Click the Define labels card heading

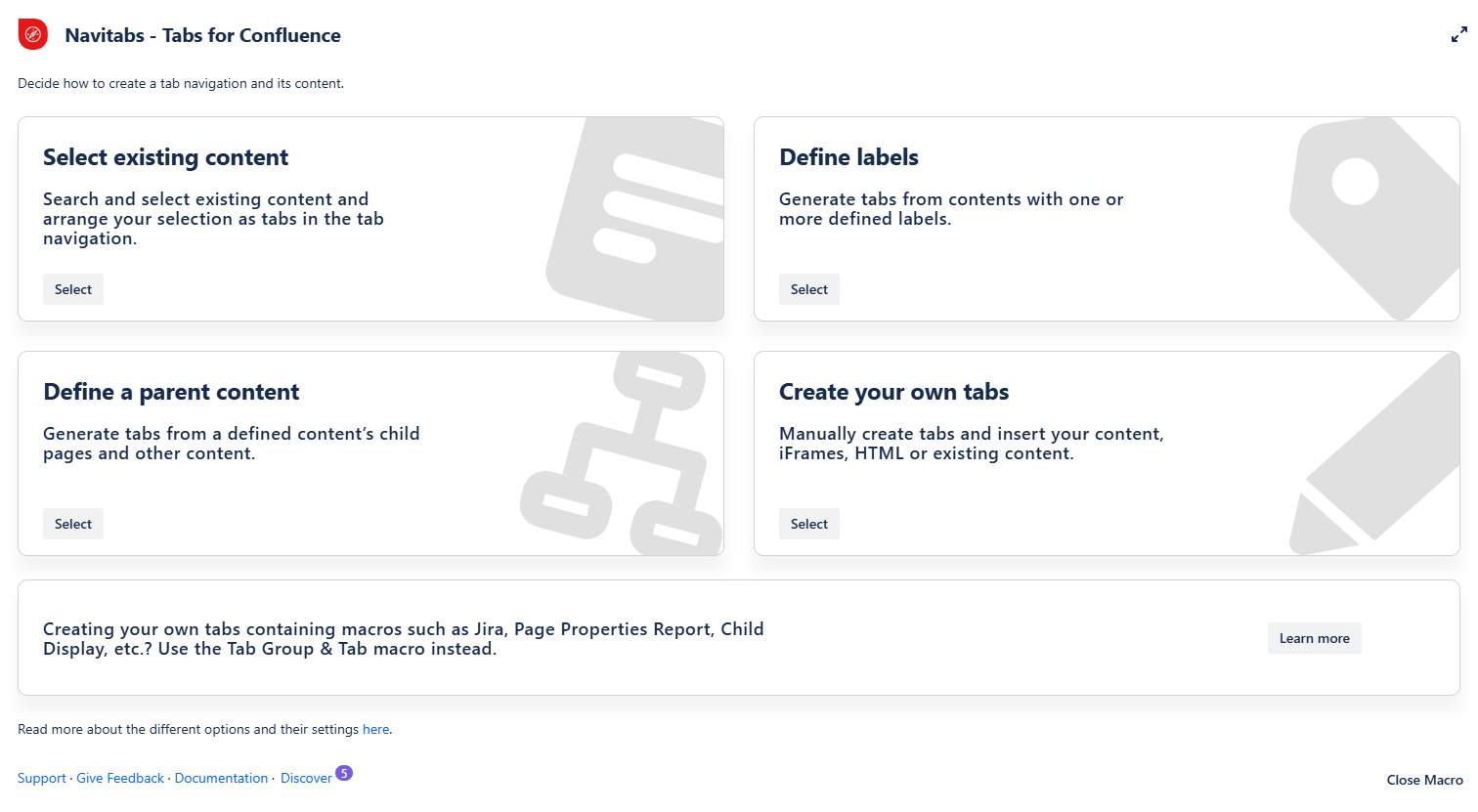pyautogui.click(x=848, y=157)
